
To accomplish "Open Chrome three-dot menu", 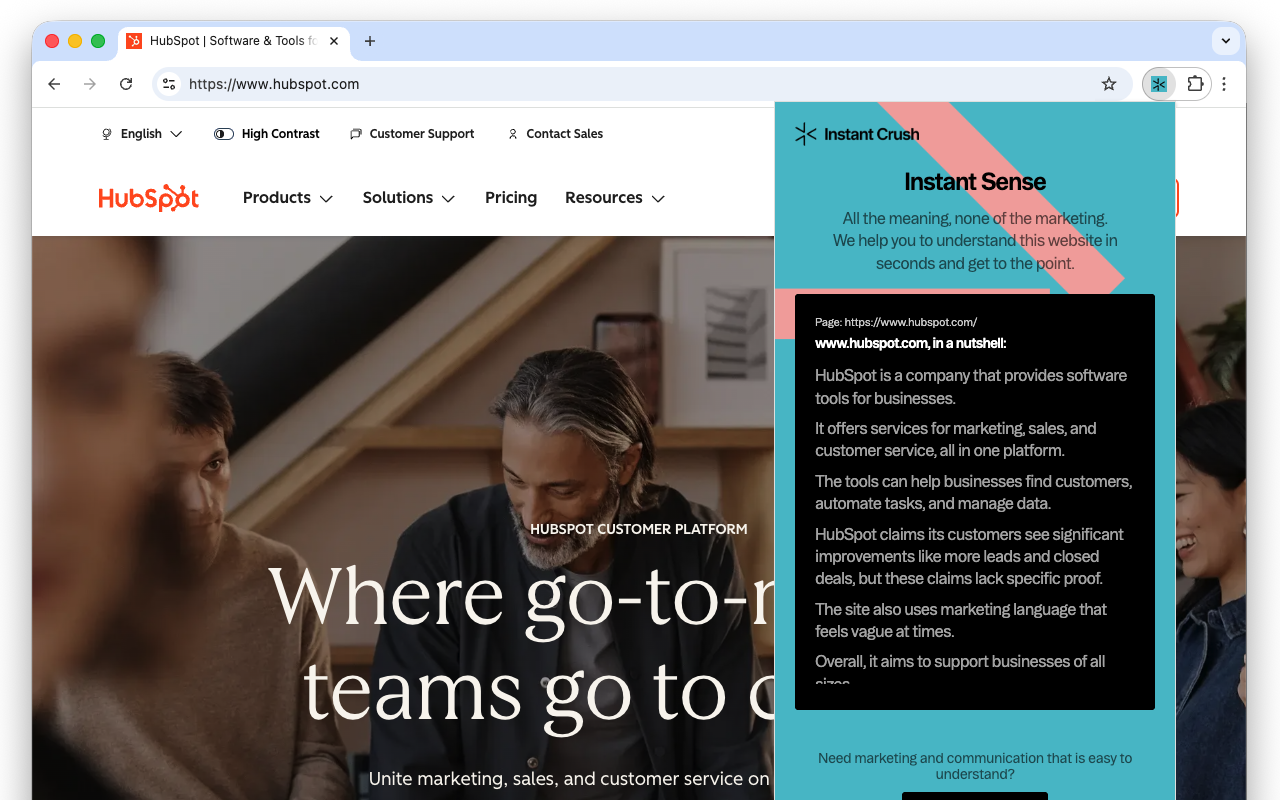I will [x=1224, y=84].
